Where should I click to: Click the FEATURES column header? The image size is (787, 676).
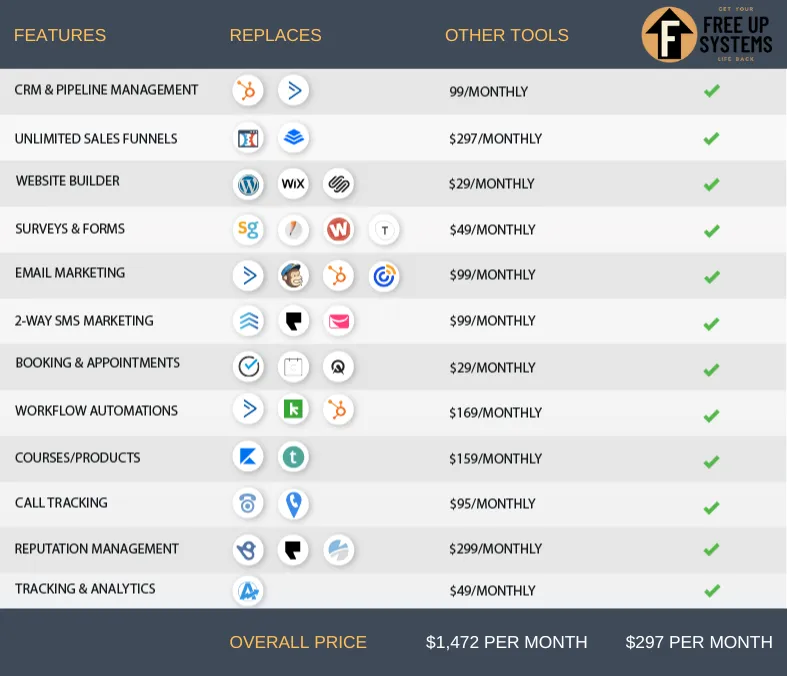tap(60, 35)
